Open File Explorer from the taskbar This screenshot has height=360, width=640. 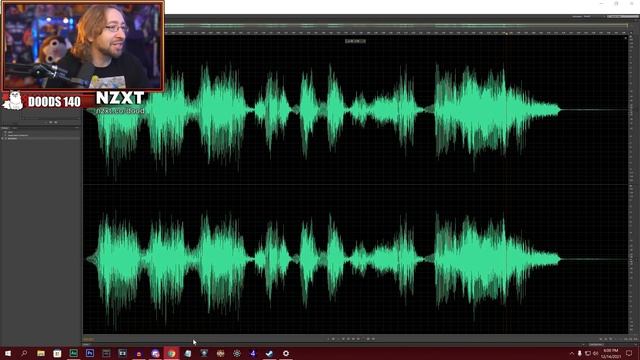(41, 353)
